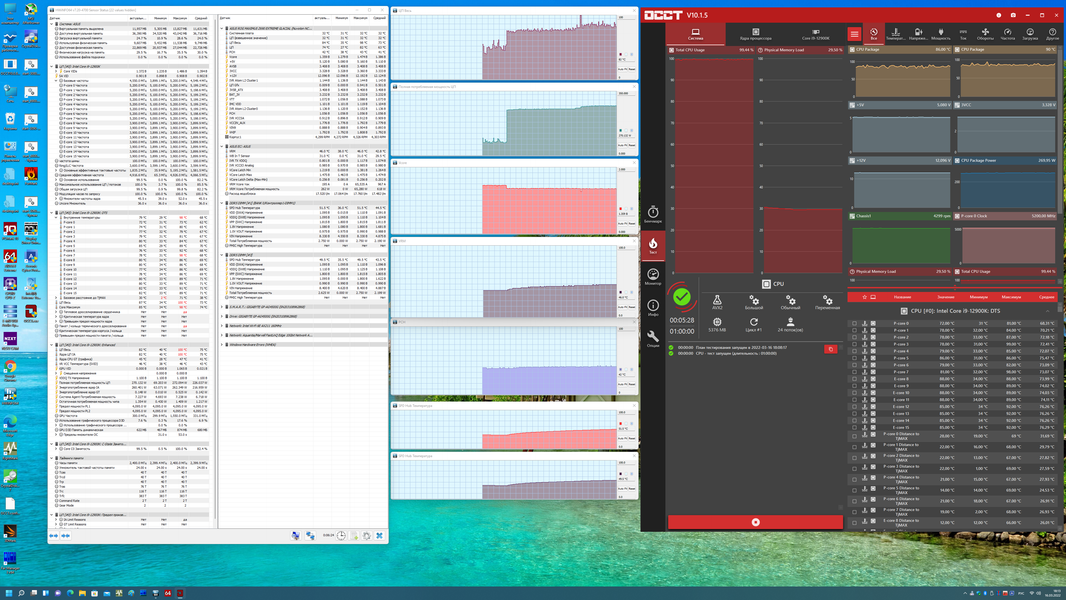Tick the P-core 5 checkbox
1066x600 pixels.
(855, 358)
